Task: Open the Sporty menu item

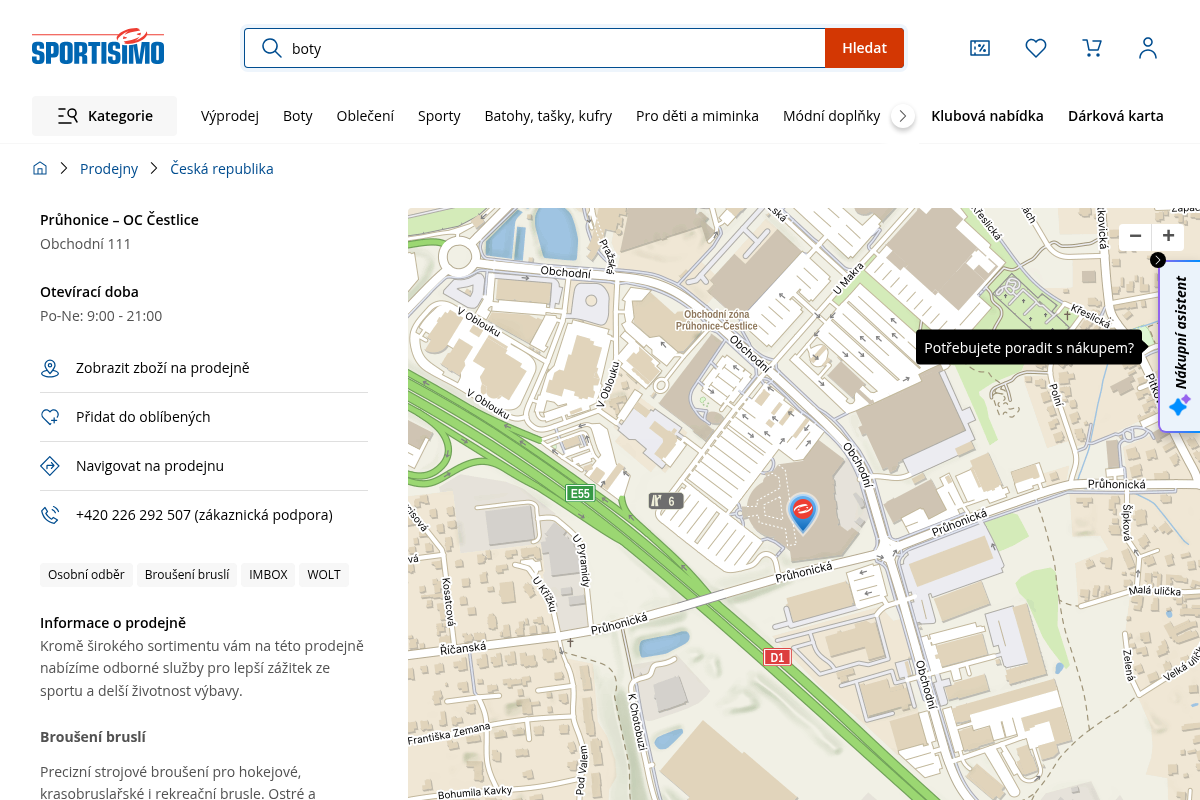Action: point(439,116)
